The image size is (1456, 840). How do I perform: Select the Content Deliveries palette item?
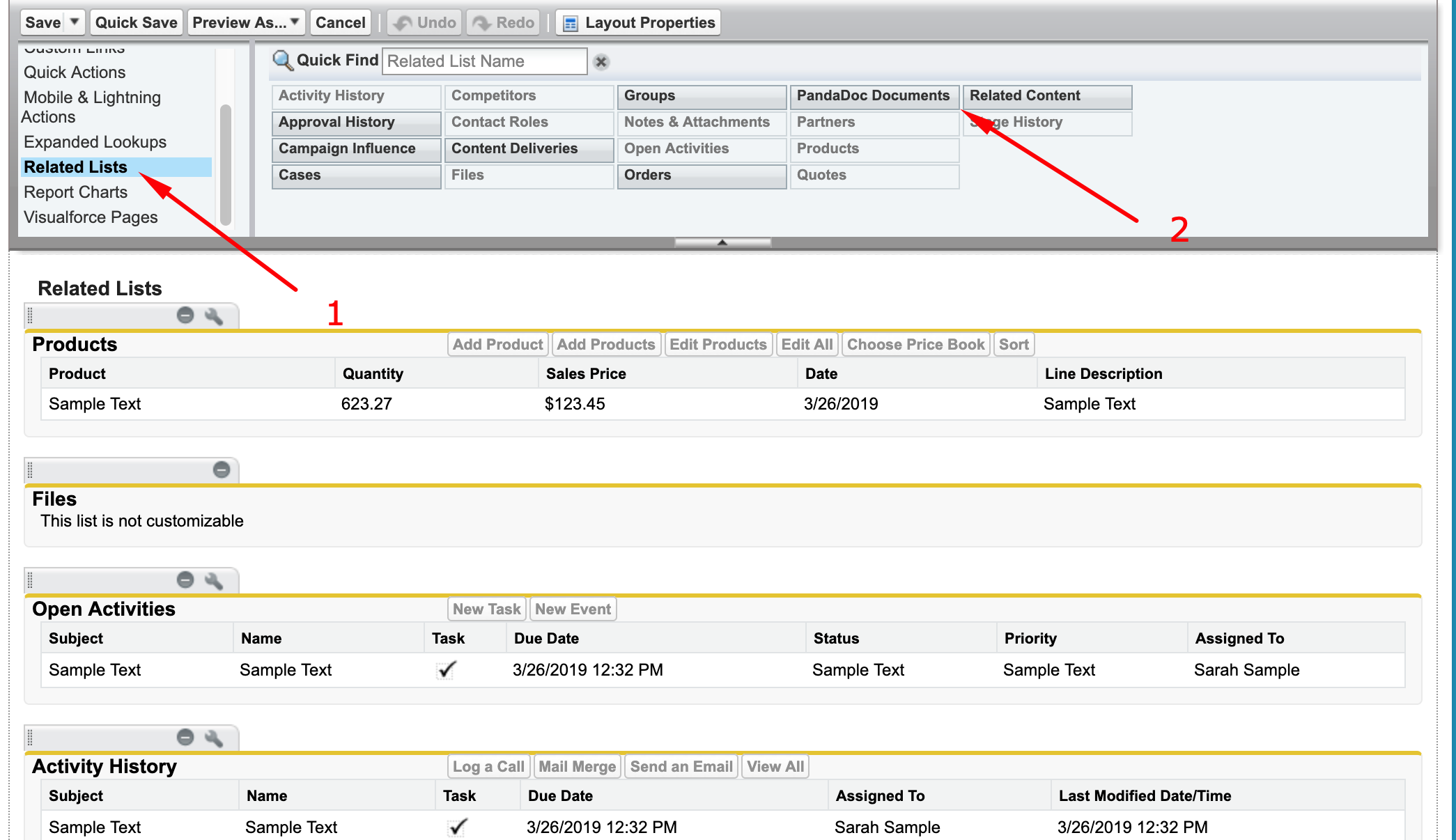529,149
